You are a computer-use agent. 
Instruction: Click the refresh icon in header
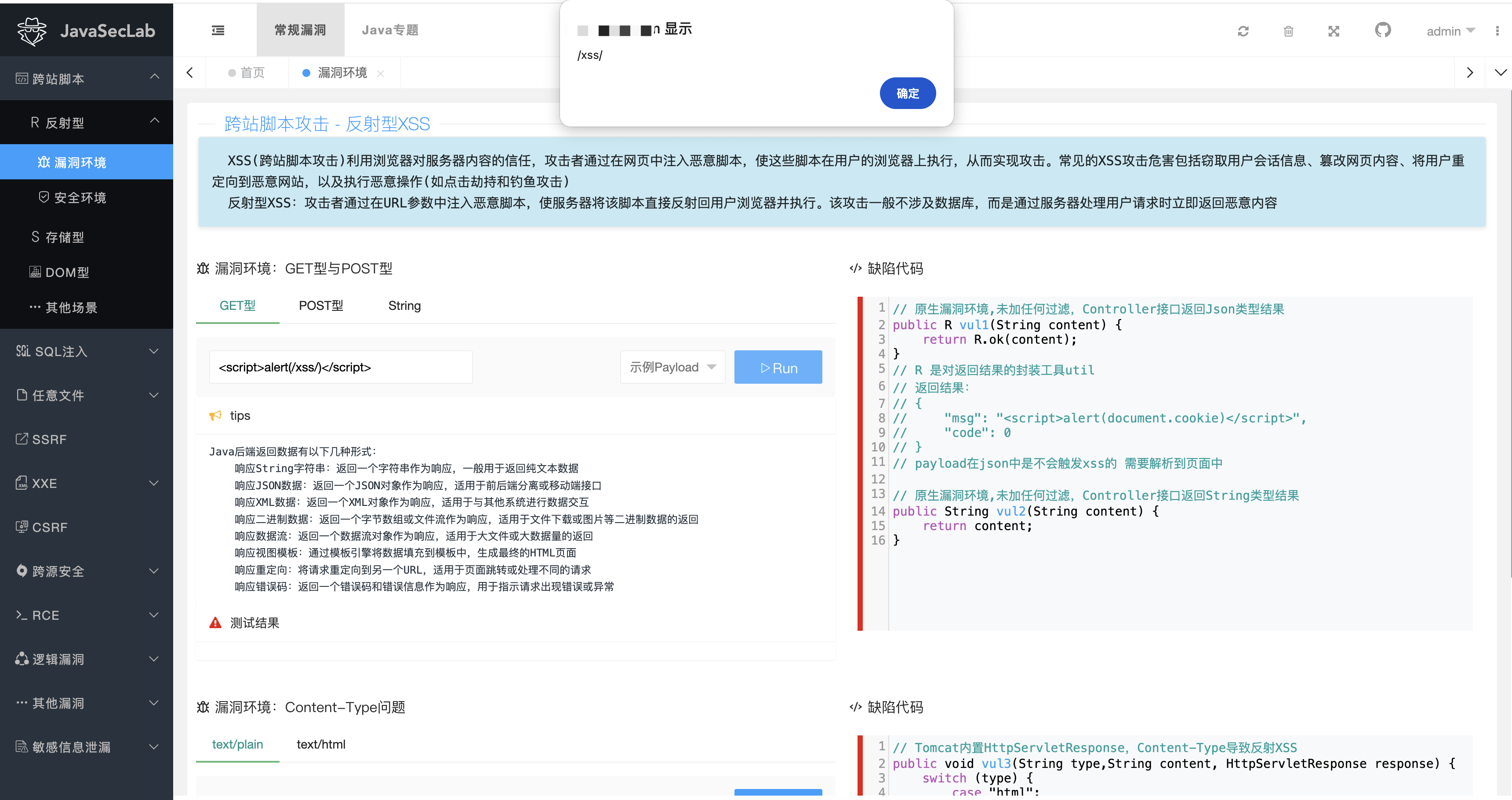click(1243, 31)
